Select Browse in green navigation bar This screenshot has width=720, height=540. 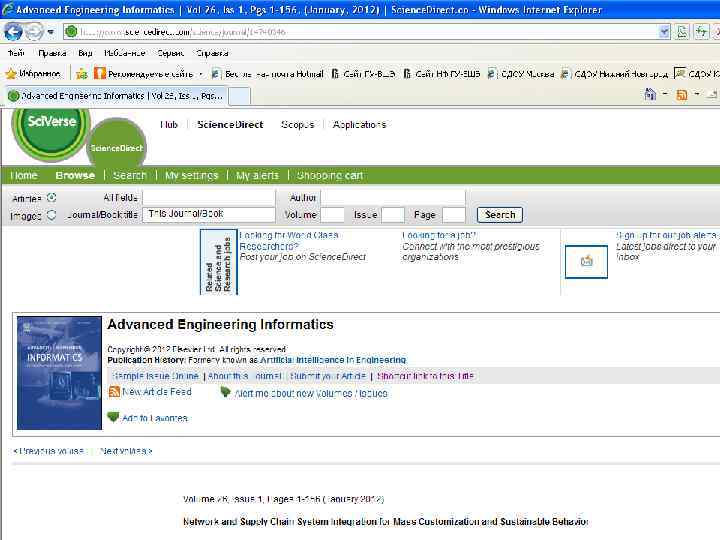coord(75,175)
